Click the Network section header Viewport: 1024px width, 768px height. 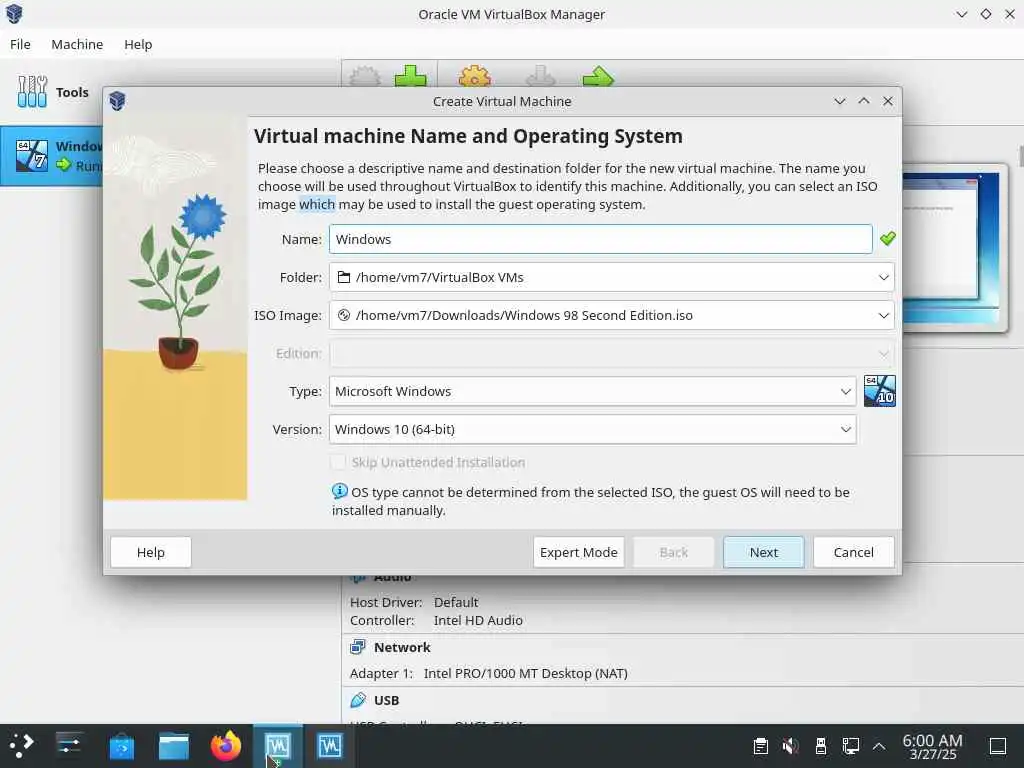click(402, 647)
